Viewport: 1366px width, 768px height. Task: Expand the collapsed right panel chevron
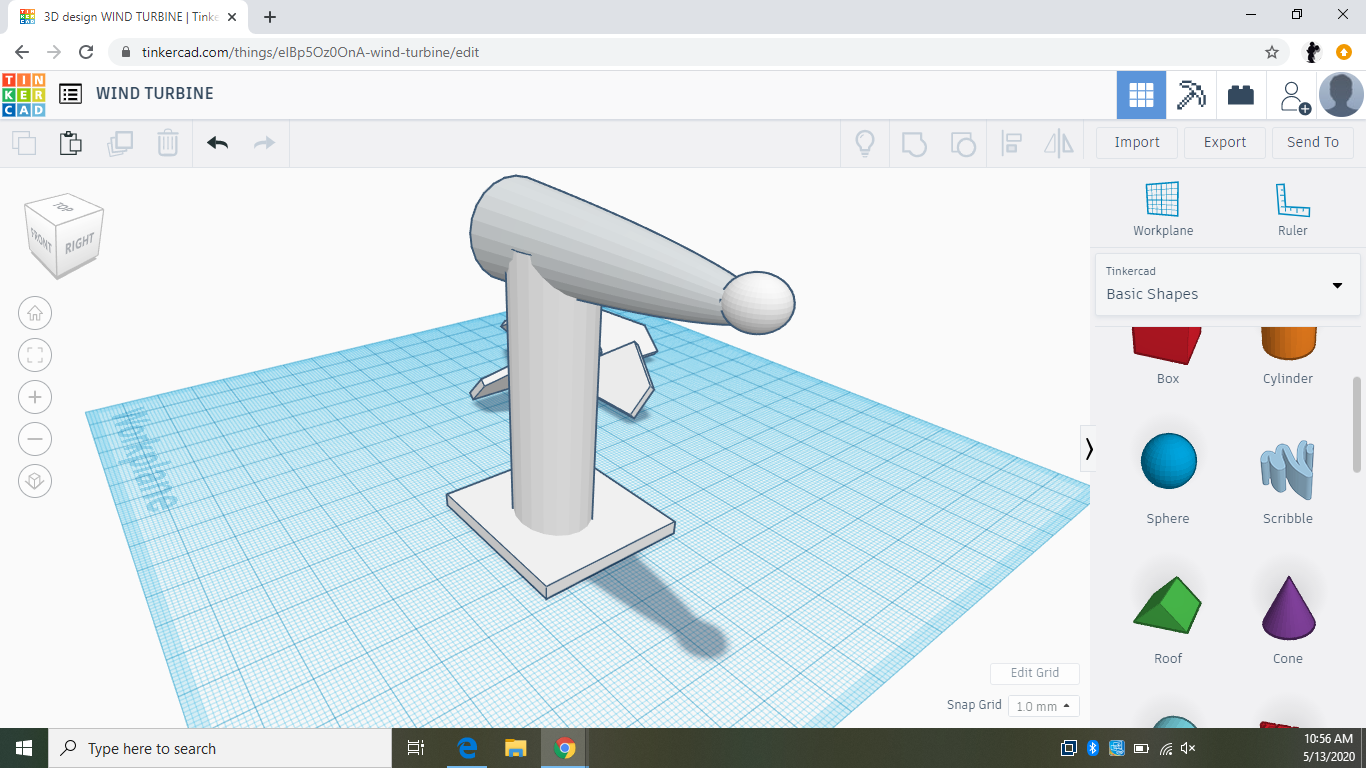coord(1088,449)
